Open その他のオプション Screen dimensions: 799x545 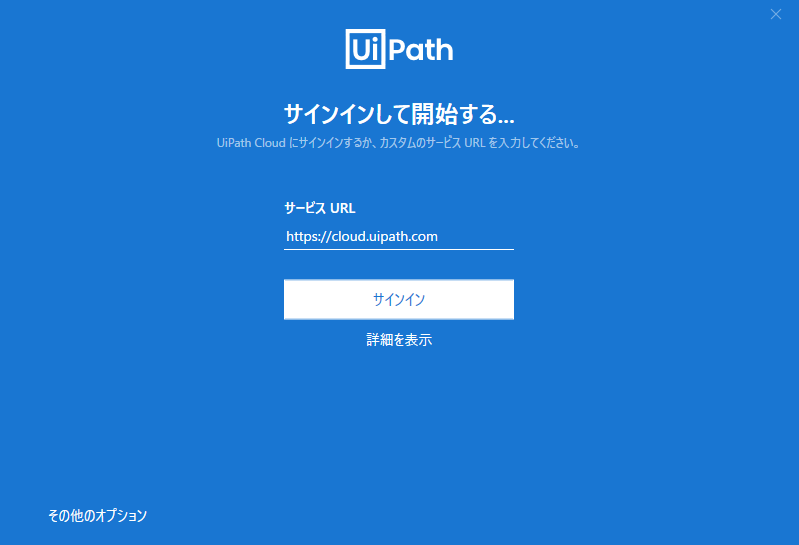pyautogui.click(x=97, y=516)
